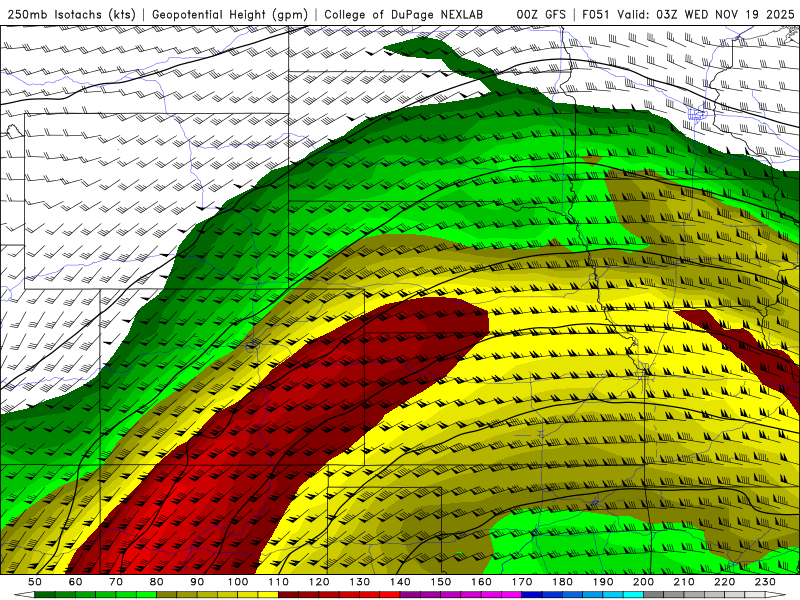The width and height of the screenshot is (800, 600).
Task: Click the '120' value on the color scale
Action: [x=319, y=582]
